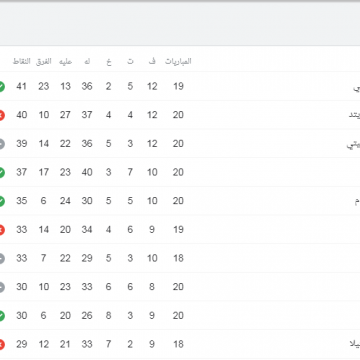
Task: Select the له column header
Action: [x=87, y=61]
